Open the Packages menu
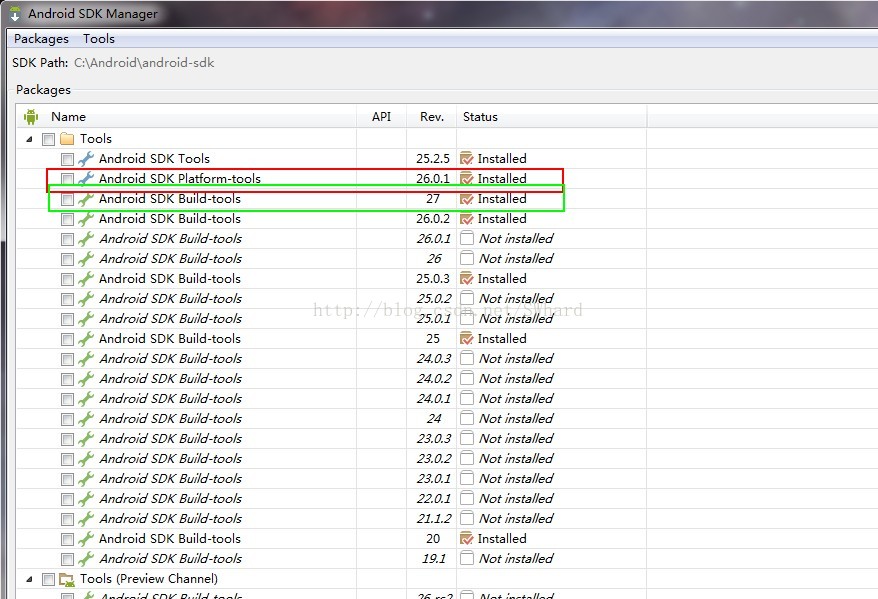 pos(41,39)
